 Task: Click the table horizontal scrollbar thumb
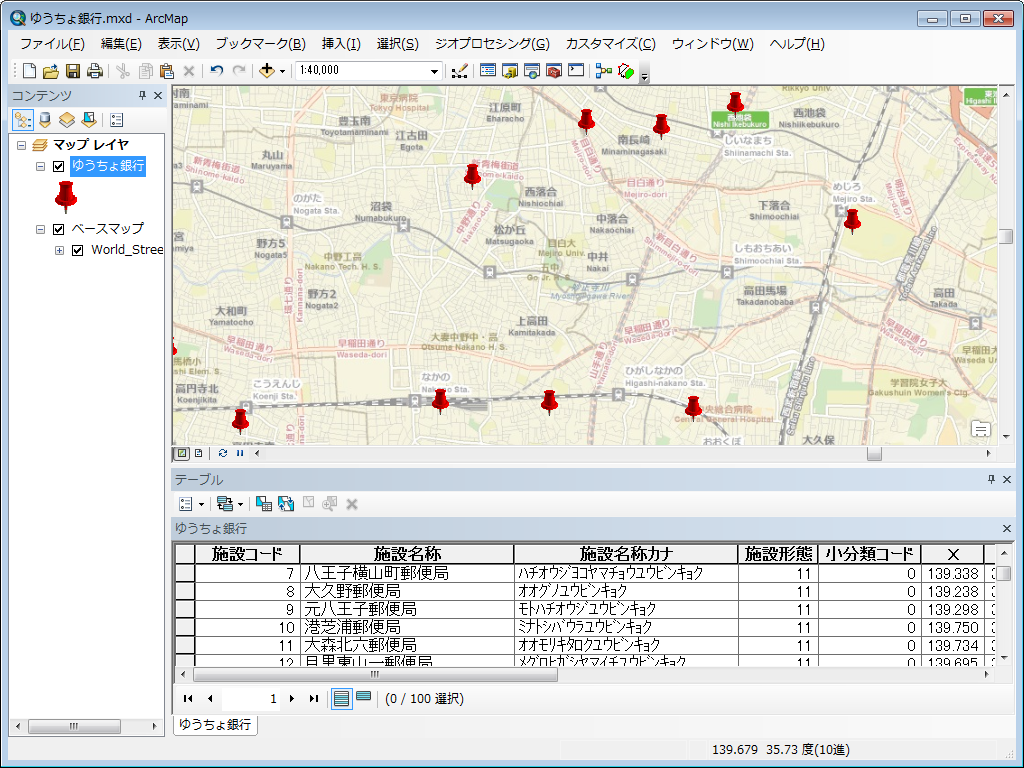(x=376, y=675)
